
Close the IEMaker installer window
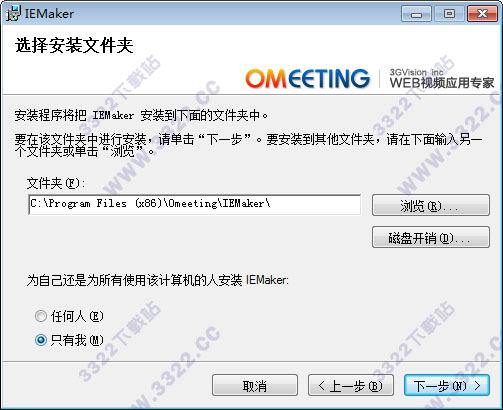(482, 14)
